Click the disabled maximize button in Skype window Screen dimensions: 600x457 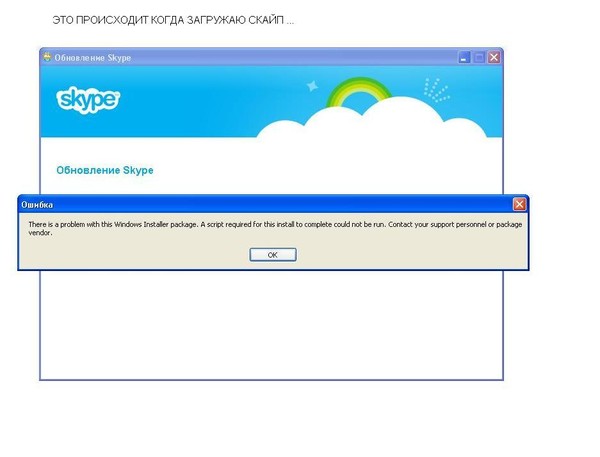point(479,57)
